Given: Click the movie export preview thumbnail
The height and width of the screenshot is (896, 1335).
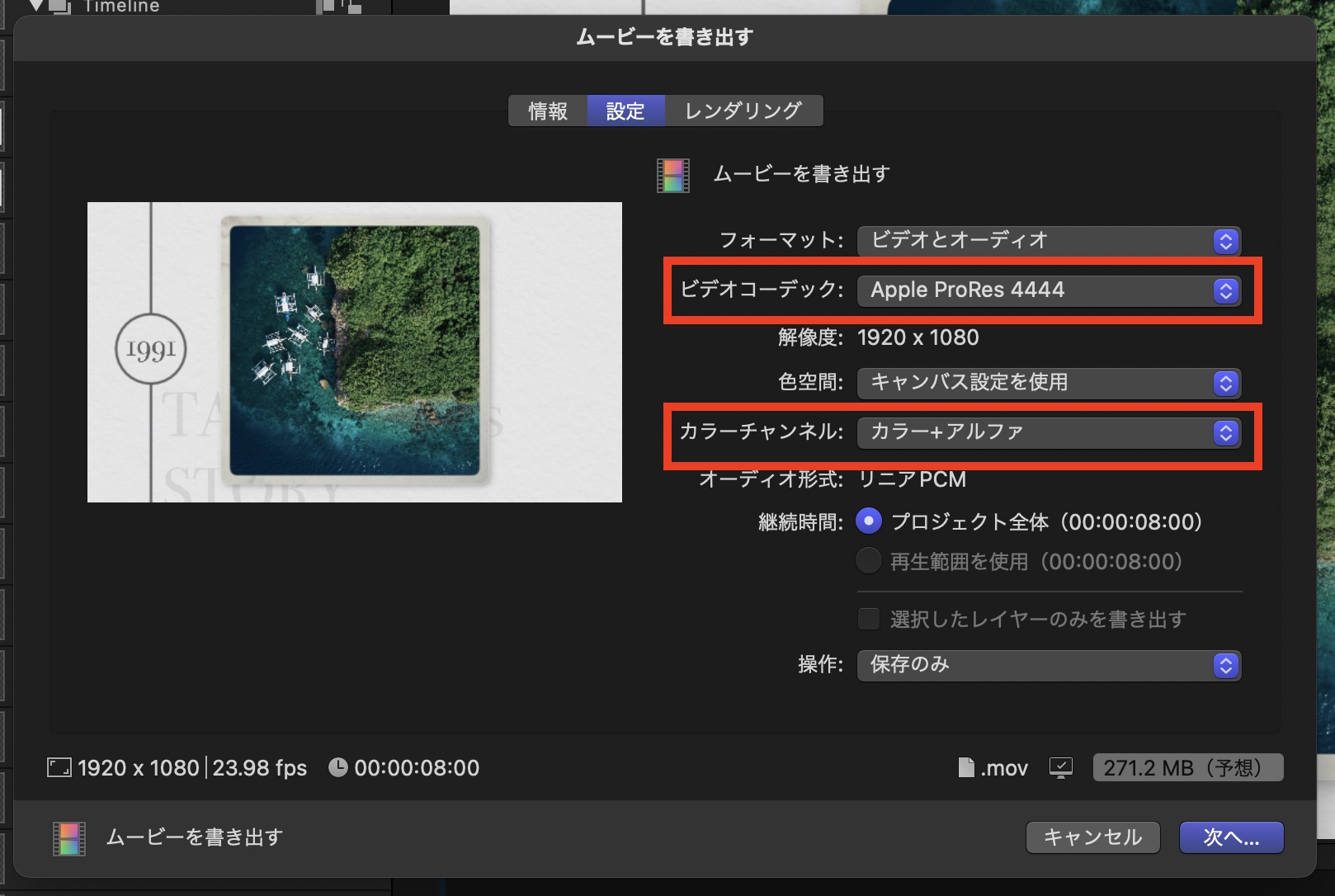Looking at the screenshot, I should tap(355, 352).
